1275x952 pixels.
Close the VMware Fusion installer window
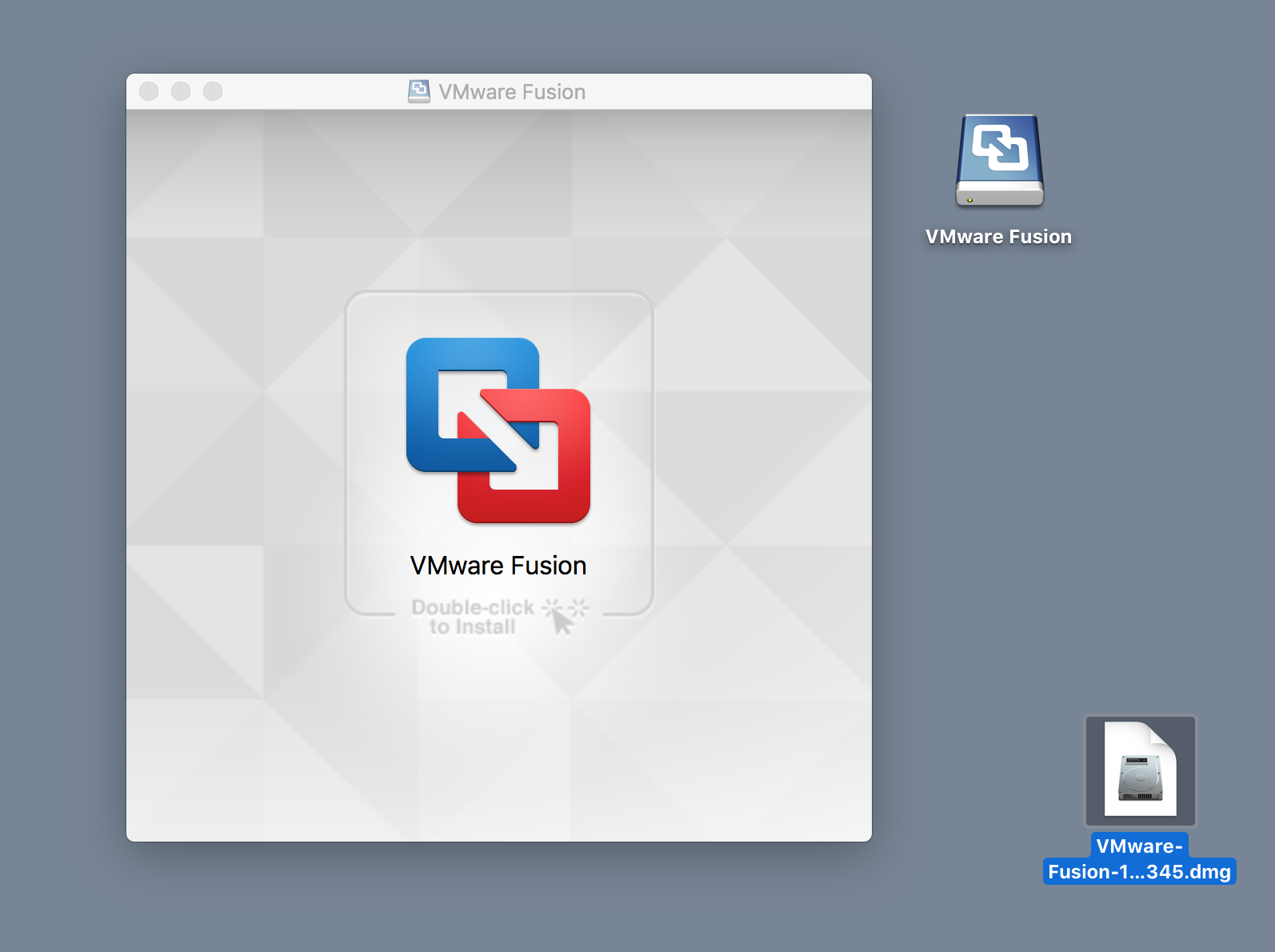point(149,91)
